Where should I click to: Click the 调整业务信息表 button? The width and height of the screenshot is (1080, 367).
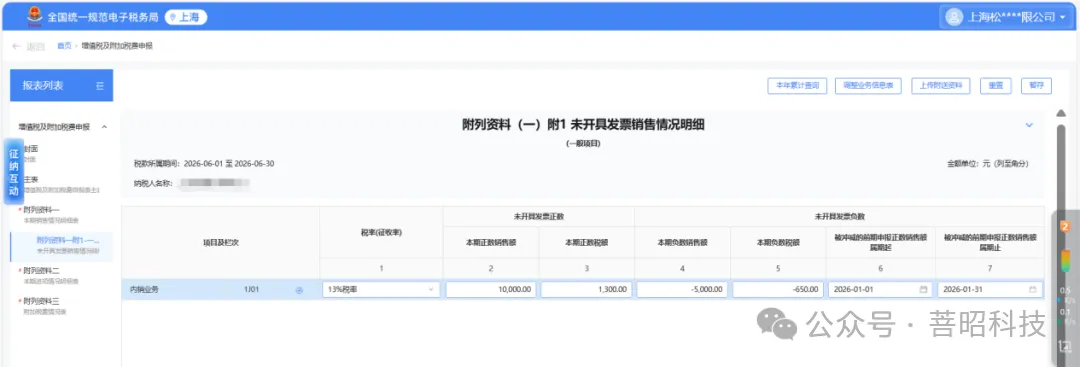tap(869, 86)
